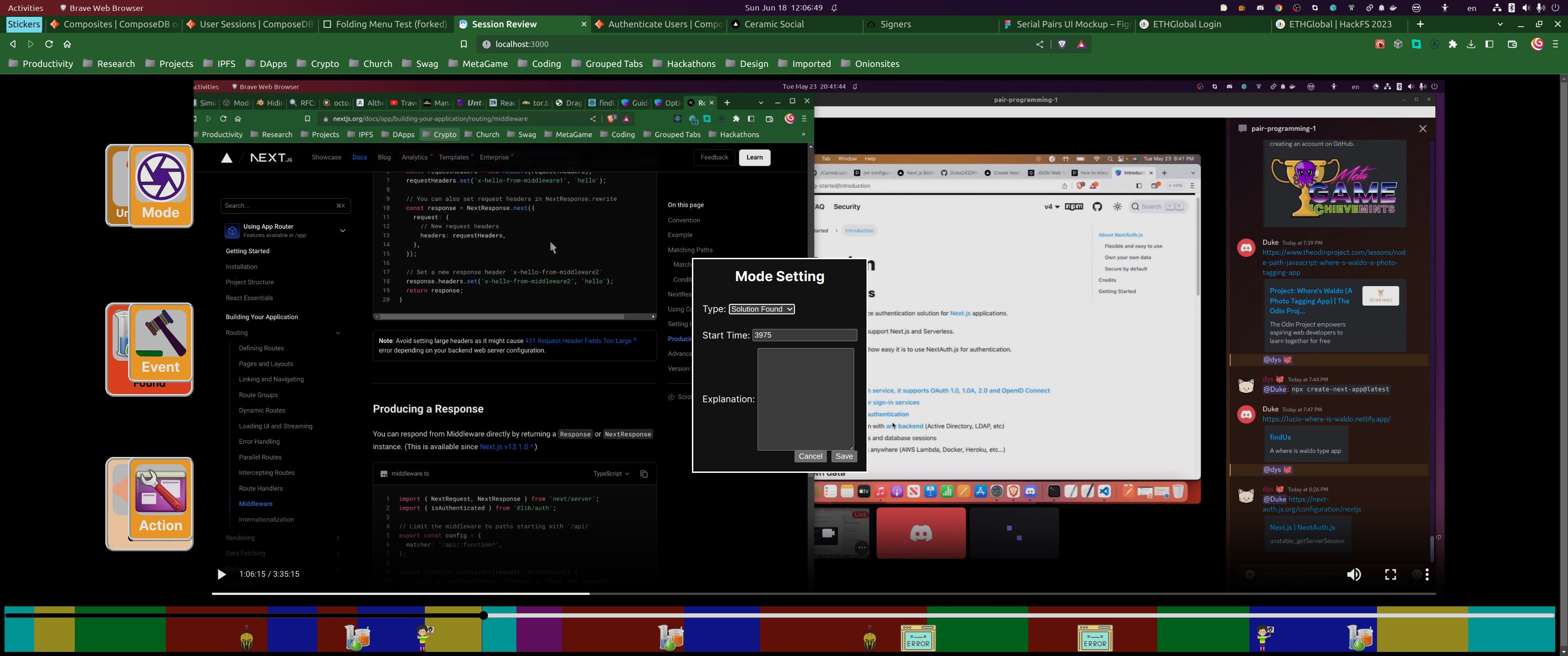Image resolution: width=1568 pixels, height=656 pixels.
Task: Select first spartan helmet timeline marker
Action: pyautogui.click(x=247, y=638)
